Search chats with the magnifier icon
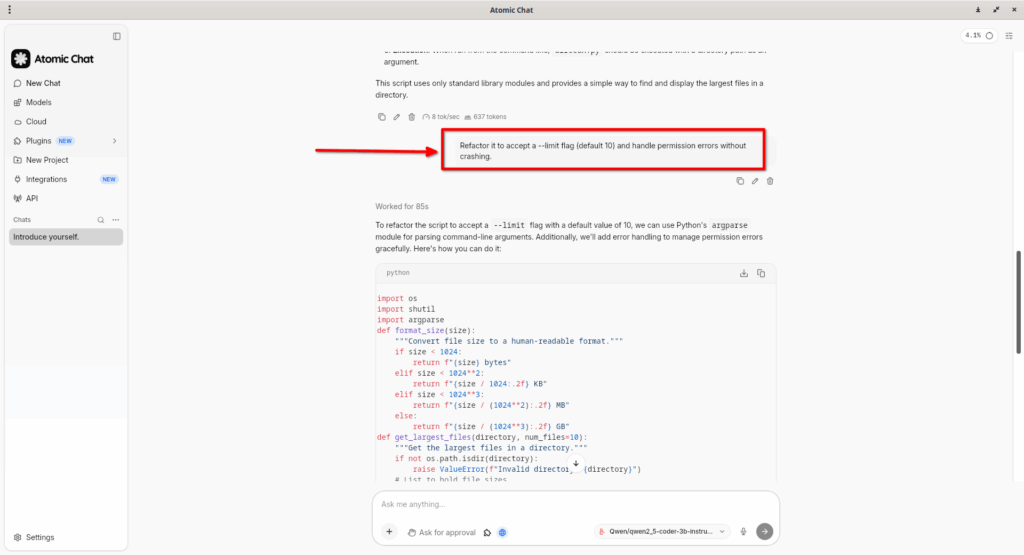 coord(101,220)
